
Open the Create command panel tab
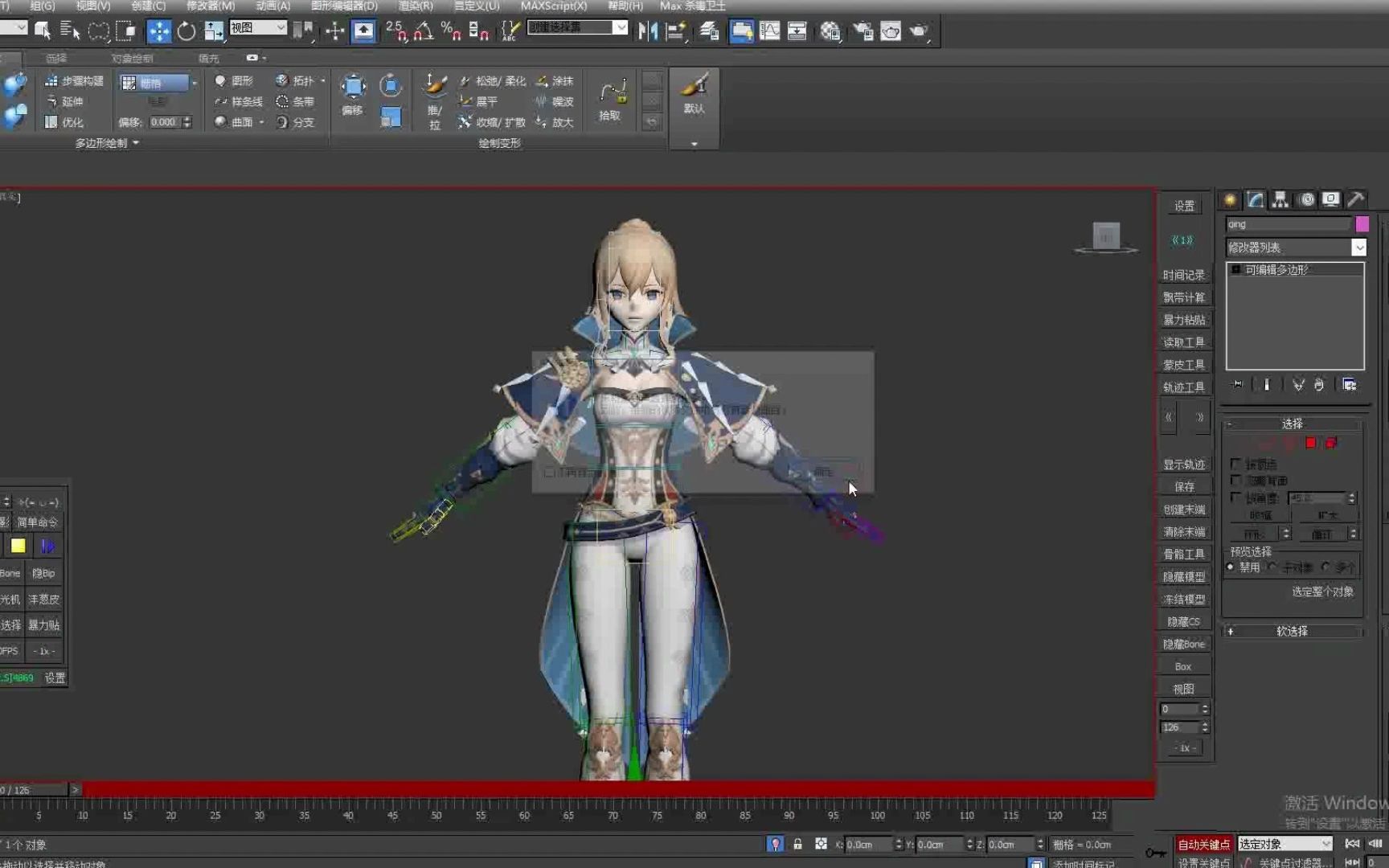[1230, 199]
